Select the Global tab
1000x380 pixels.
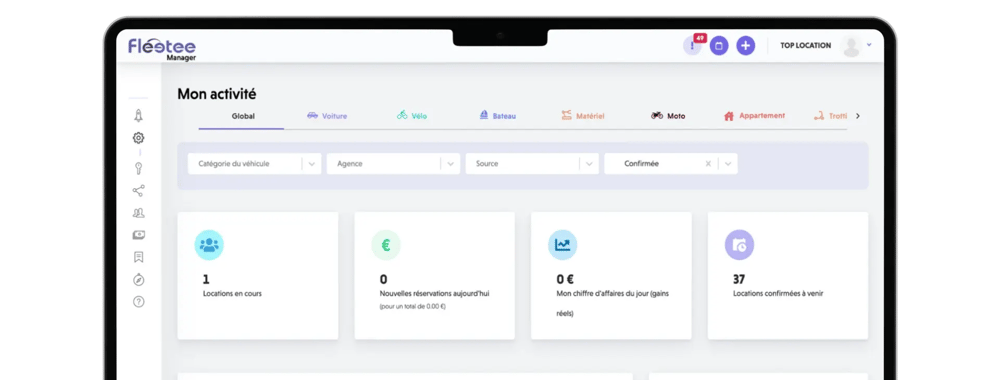[x=243, y=116]
